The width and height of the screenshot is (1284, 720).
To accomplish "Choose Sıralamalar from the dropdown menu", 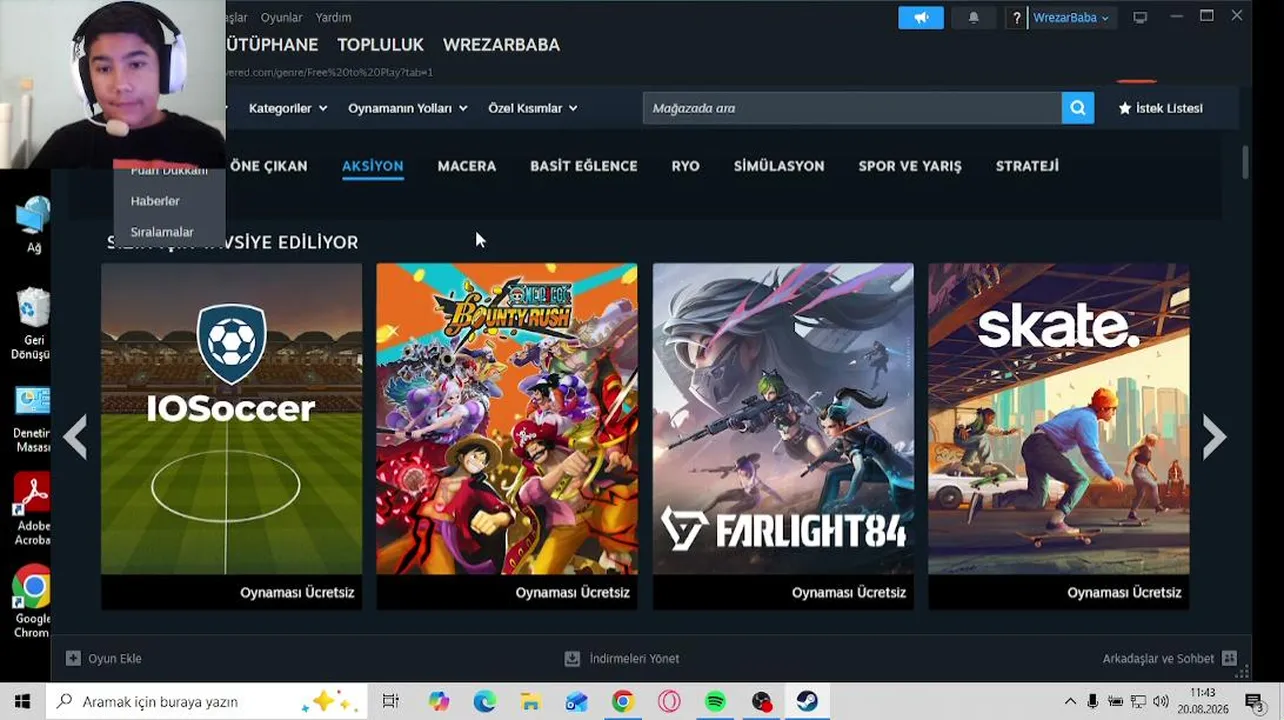I will click(x=162, y=232).
